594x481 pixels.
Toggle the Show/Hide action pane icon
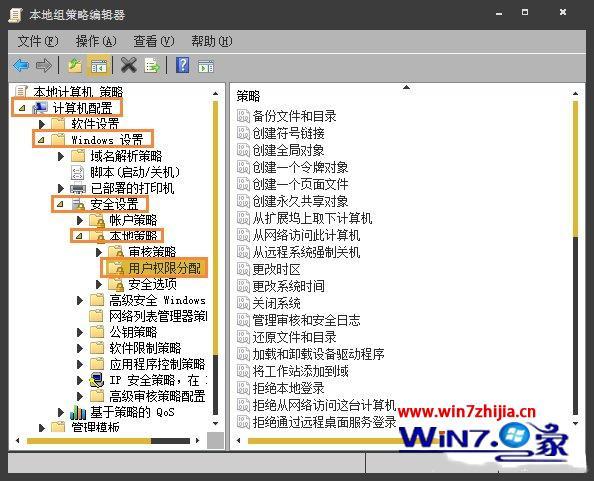206,66
